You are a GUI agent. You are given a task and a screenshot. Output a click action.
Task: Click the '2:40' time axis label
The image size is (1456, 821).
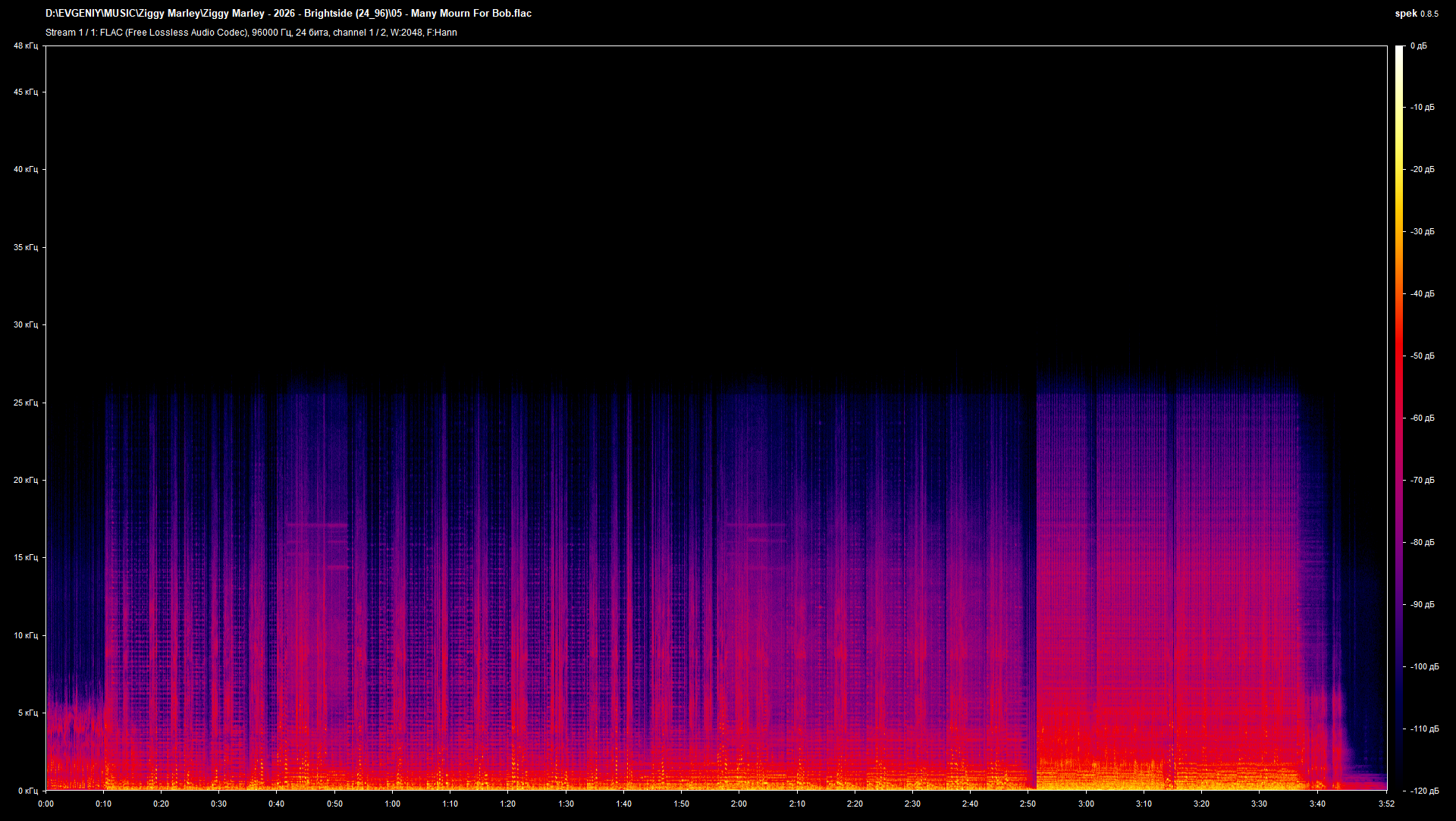point(970,804)
